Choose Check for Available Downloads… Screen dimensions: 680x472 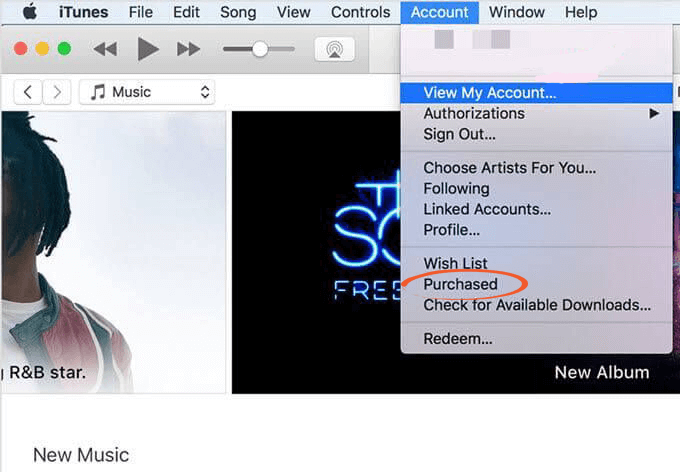[536, 305]
